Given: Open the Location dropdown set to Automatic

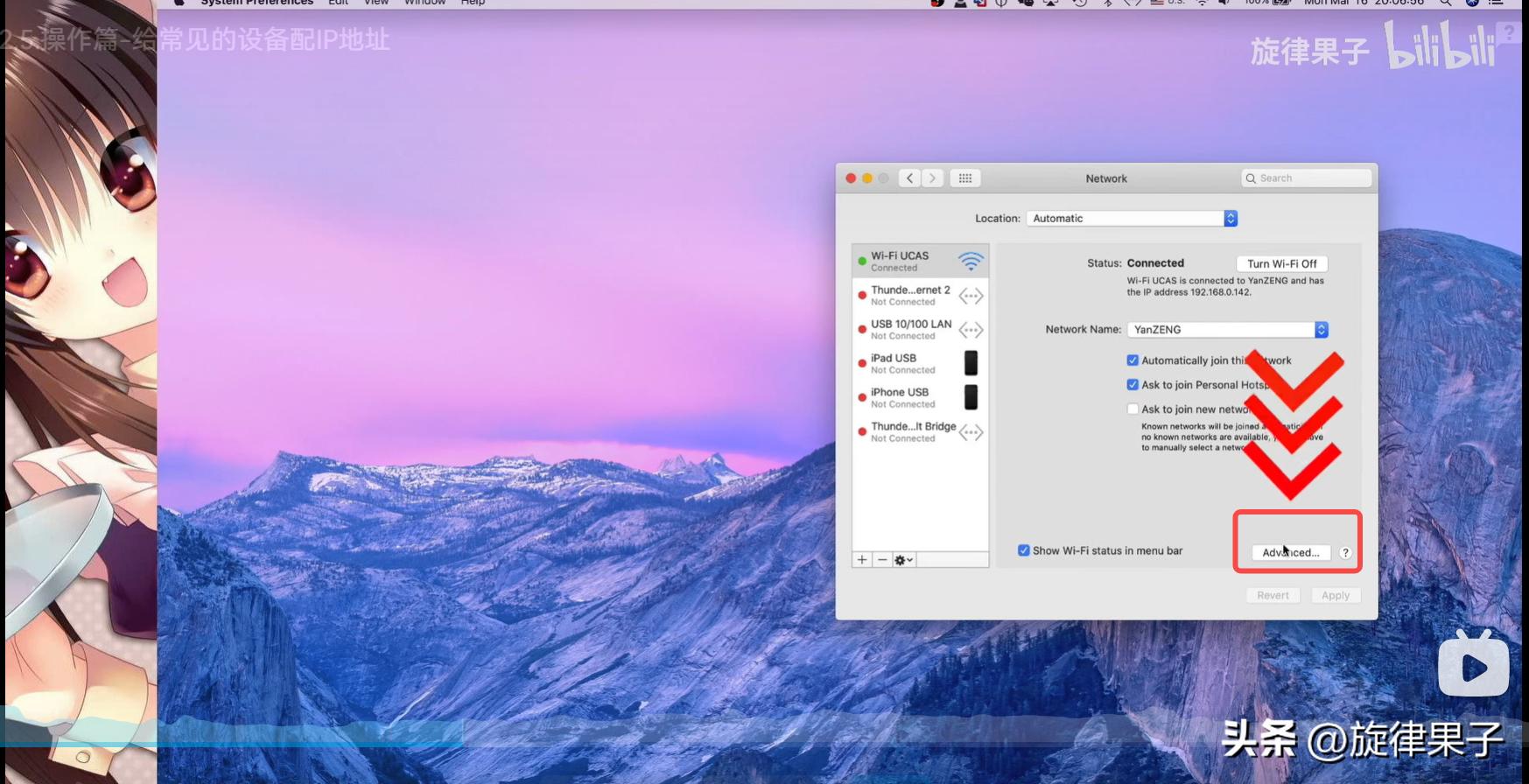Looking at the screenshot, I should [x=1132, y=219].
